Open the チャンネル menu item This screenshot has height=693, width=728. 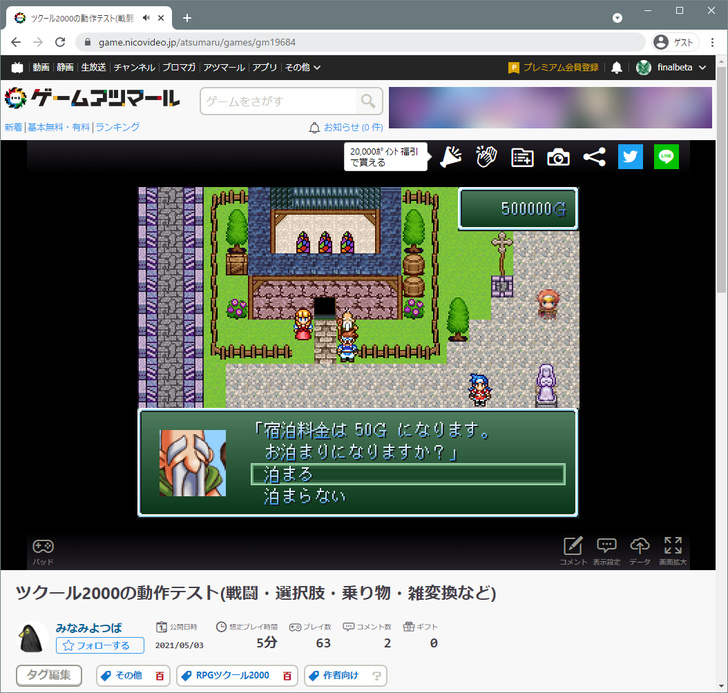(x=134, y=68)
